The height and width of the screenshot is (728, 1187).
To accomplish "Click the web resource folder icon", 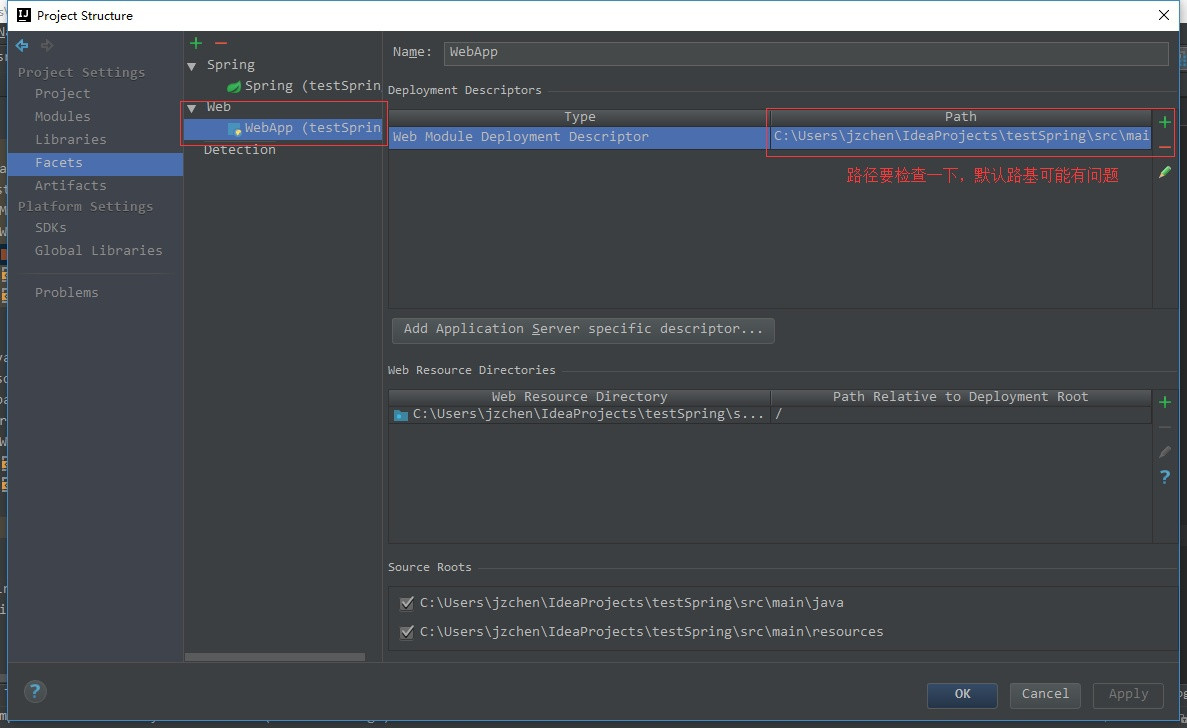I will tap(401, 415).
